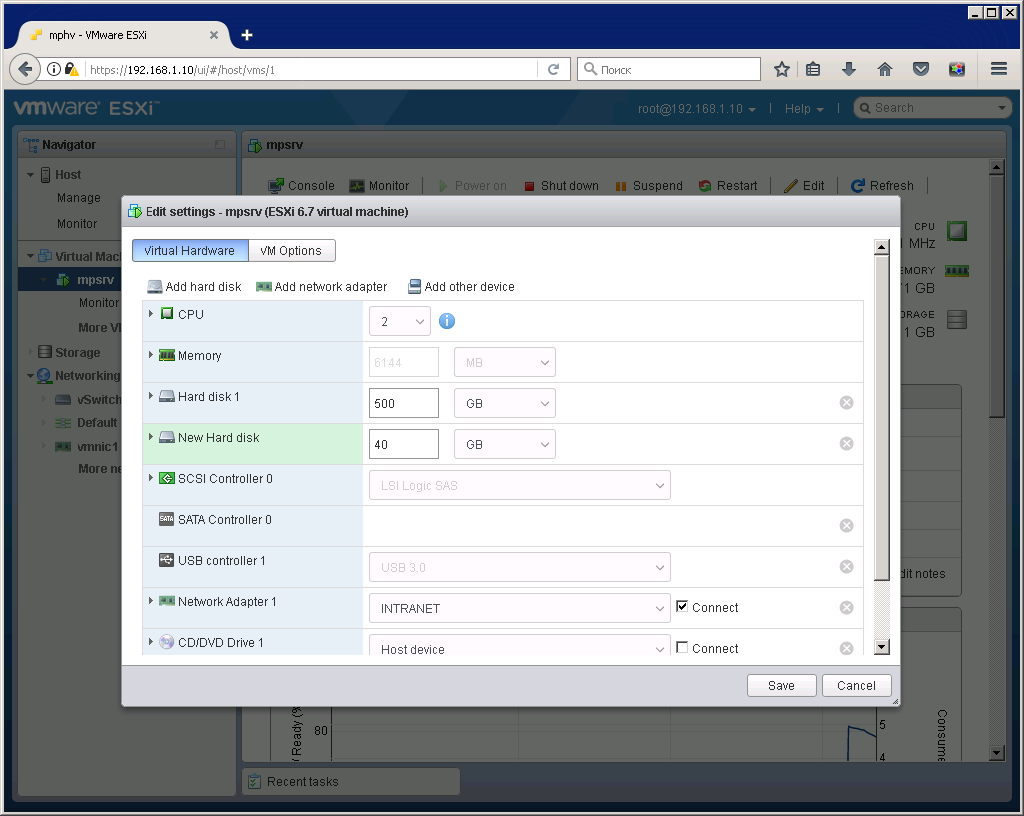The image size is (1024, 816).
Task: Remove the New Hard disk device
Action: [x=846, y=444]
